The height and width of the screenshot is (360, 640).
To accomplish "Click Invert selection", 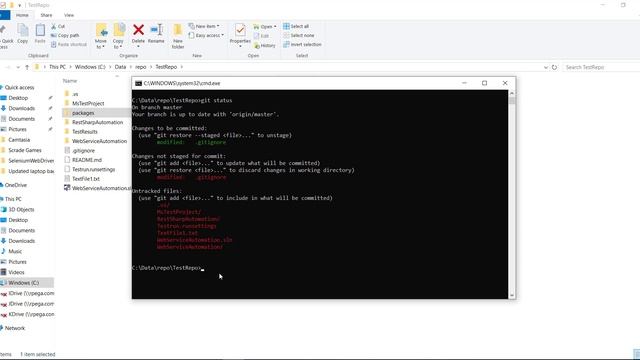I will point(302,44).
